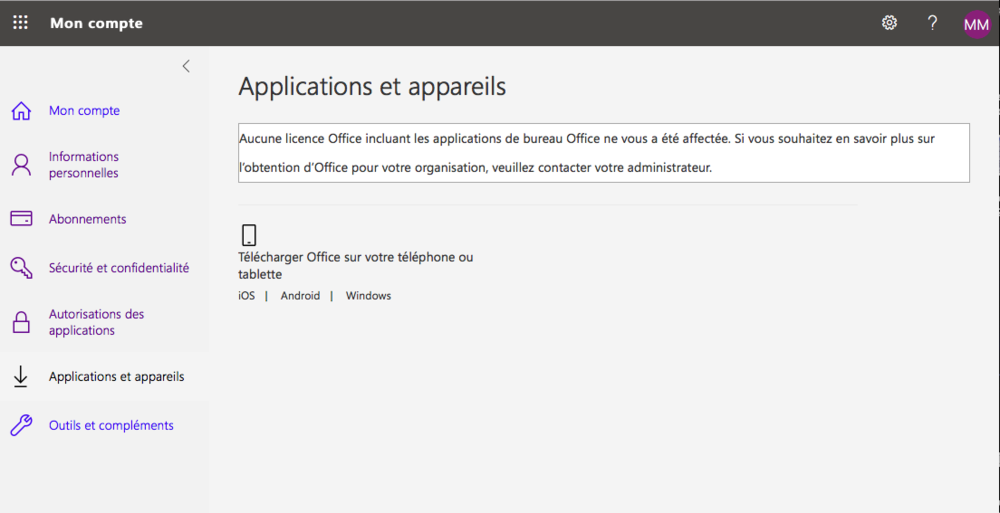Collapse the sidebar with the chevron arrow
Viewport: 1000px width, 513px height.
point(186,66)
